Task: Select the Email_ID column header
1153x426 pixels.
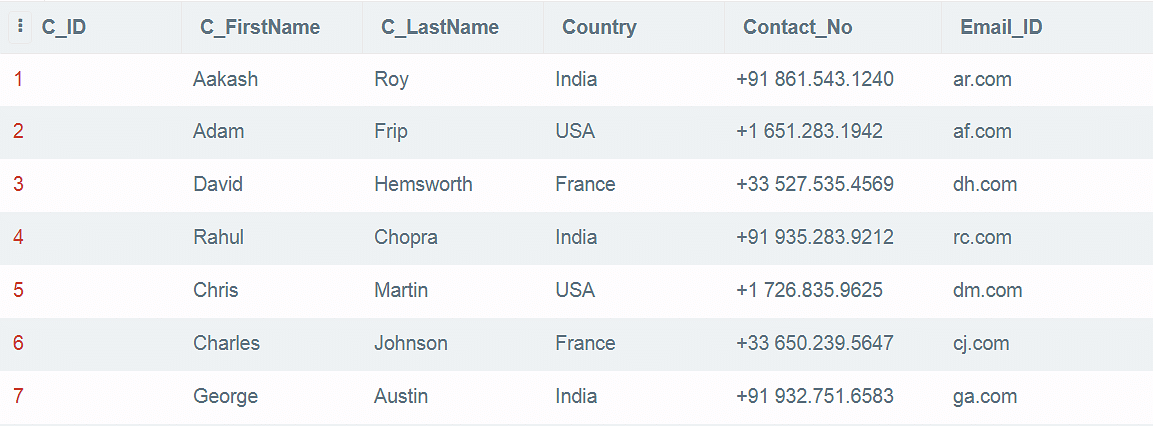Action: pos(1002,27)
